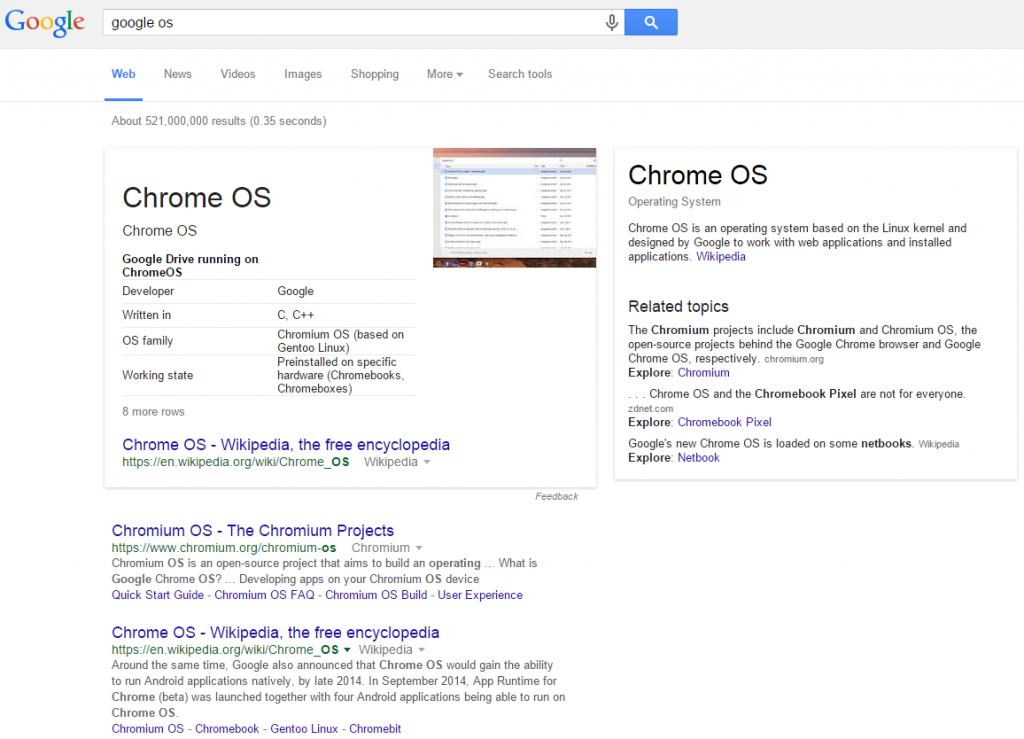This screenshot has width=1024, height=739.
Task: Click the Chrome OS screenshot thumbnail
Action: [x=514, y=208]
